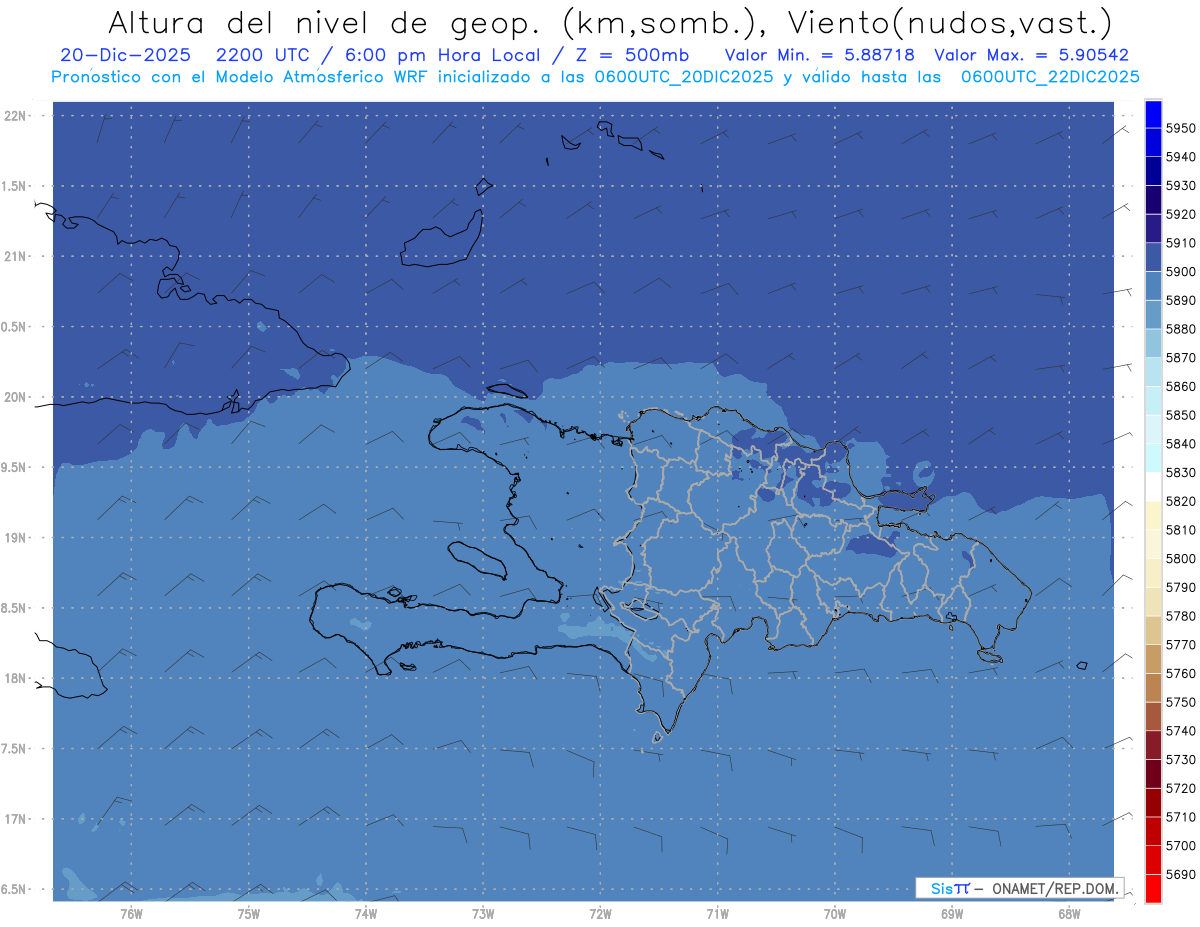
Task: Click the '0.5N' axis label
Action: (x=13, y=327)
